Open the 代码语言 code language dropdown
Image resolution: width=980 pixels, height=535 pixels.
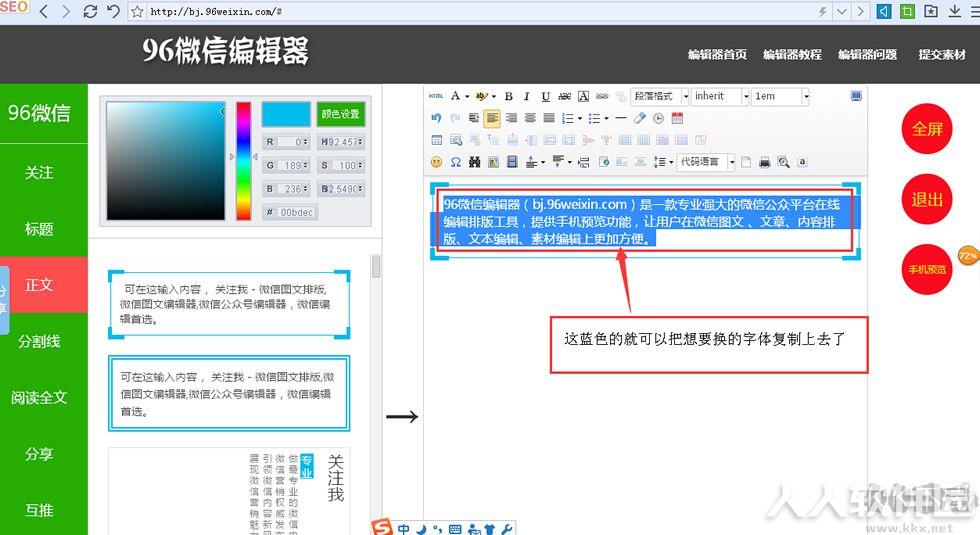click(706, 162)
